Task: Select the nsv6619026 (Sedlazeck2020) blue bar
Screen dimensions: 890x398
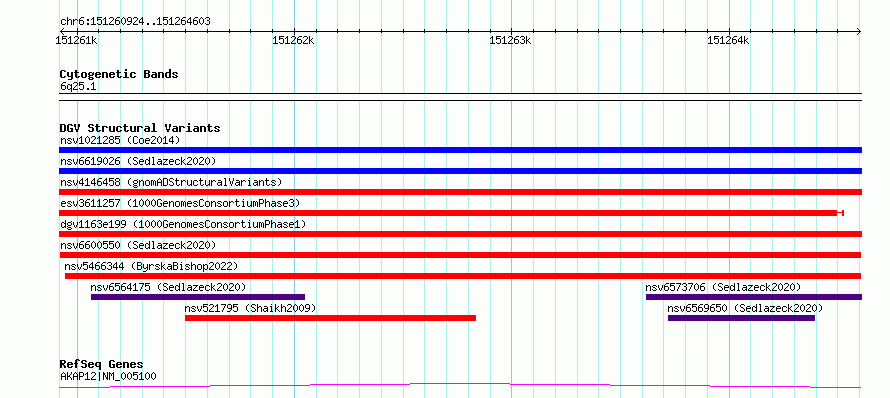Action: click(x=460, y=171)
